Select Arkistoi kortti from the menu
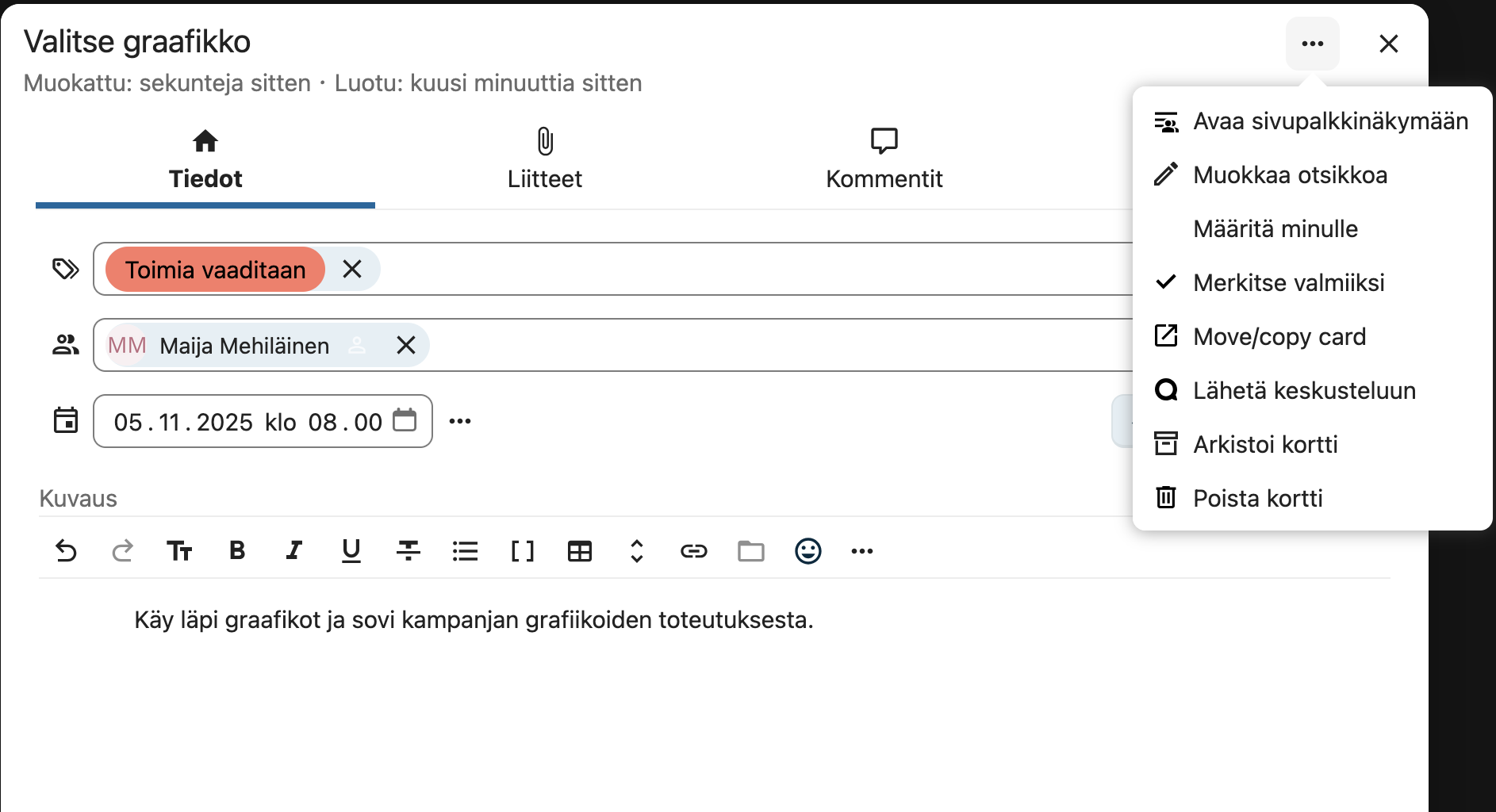Image resolution: width=1496 pixels, height=812 pixels. (1264, 445)
